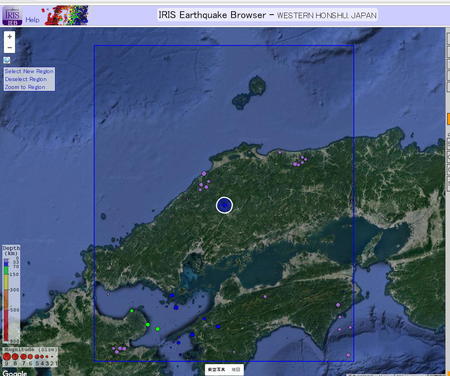The width and height of the screenshot is (450, 376).
Task: Switch to satellite imagery map type
Action: pos(217,369)
